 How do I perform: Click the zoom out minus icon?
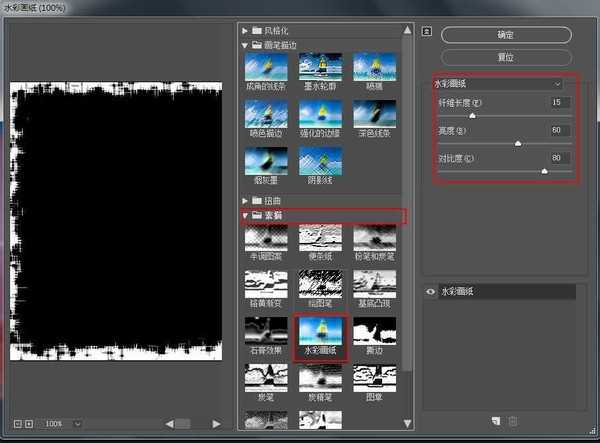click(x=16, y=424)
